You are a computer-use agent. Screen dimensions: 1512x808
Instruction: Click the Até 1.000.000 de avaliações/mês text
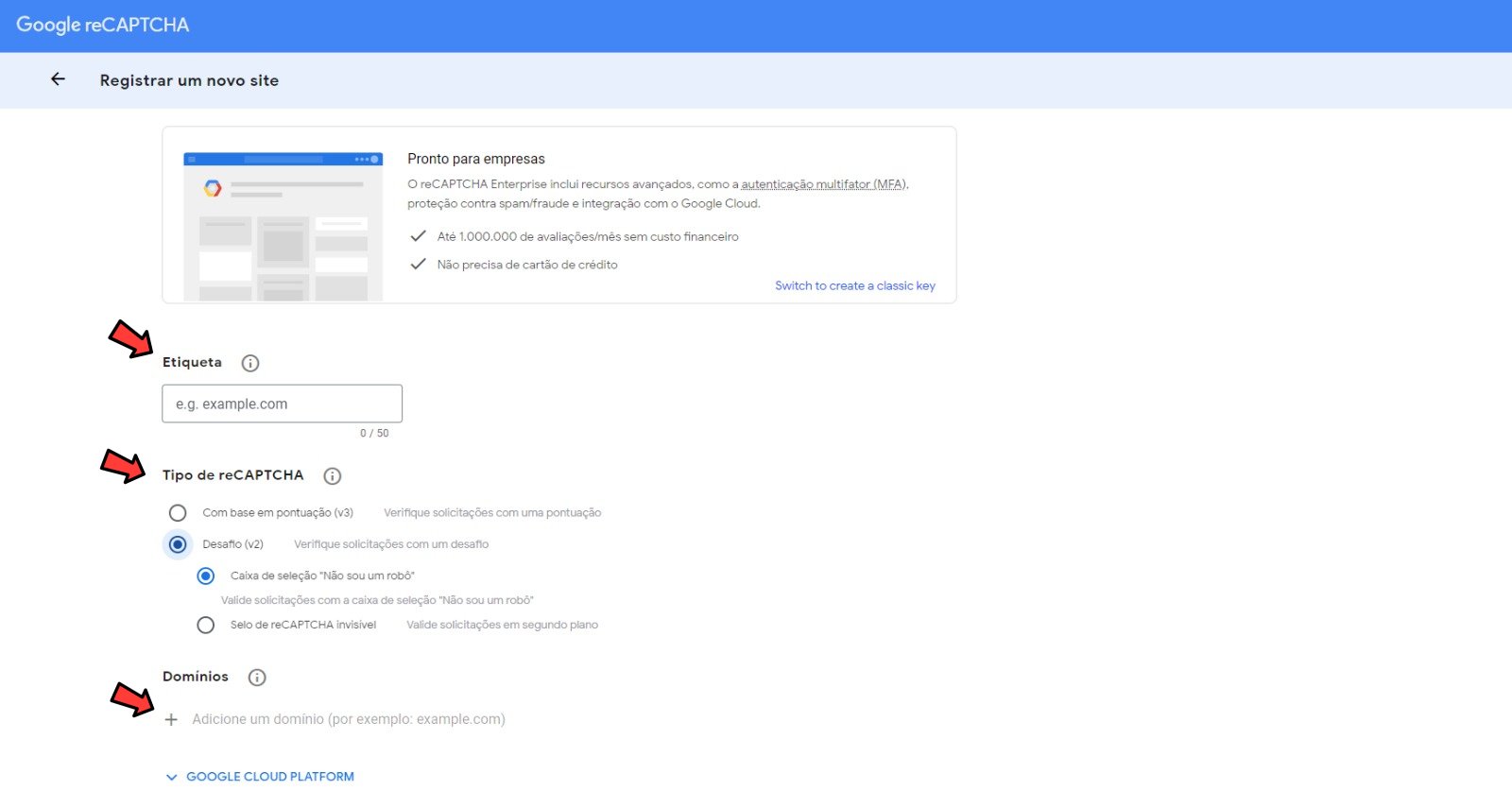[588, 236]
